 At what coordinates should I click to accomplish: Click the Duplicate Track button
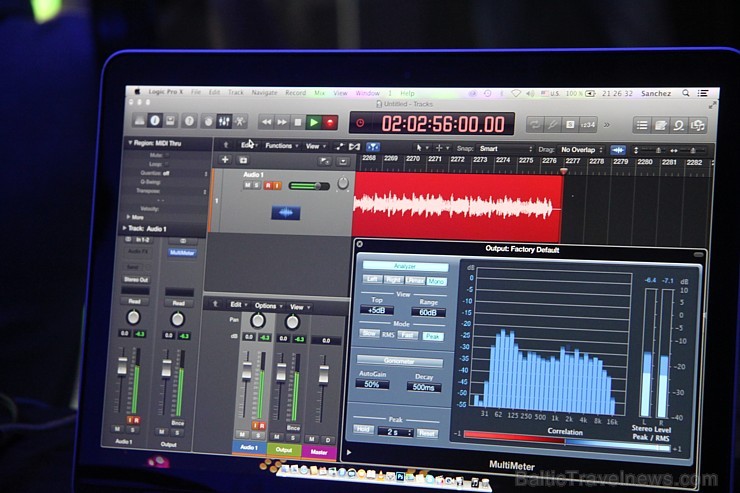(244, 160)
